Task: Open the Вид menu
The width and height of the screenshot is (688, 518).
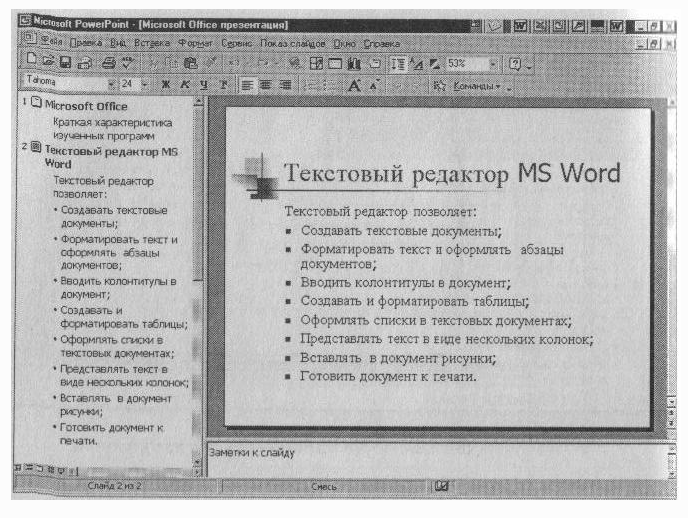Action: click(x=118, y=43)
